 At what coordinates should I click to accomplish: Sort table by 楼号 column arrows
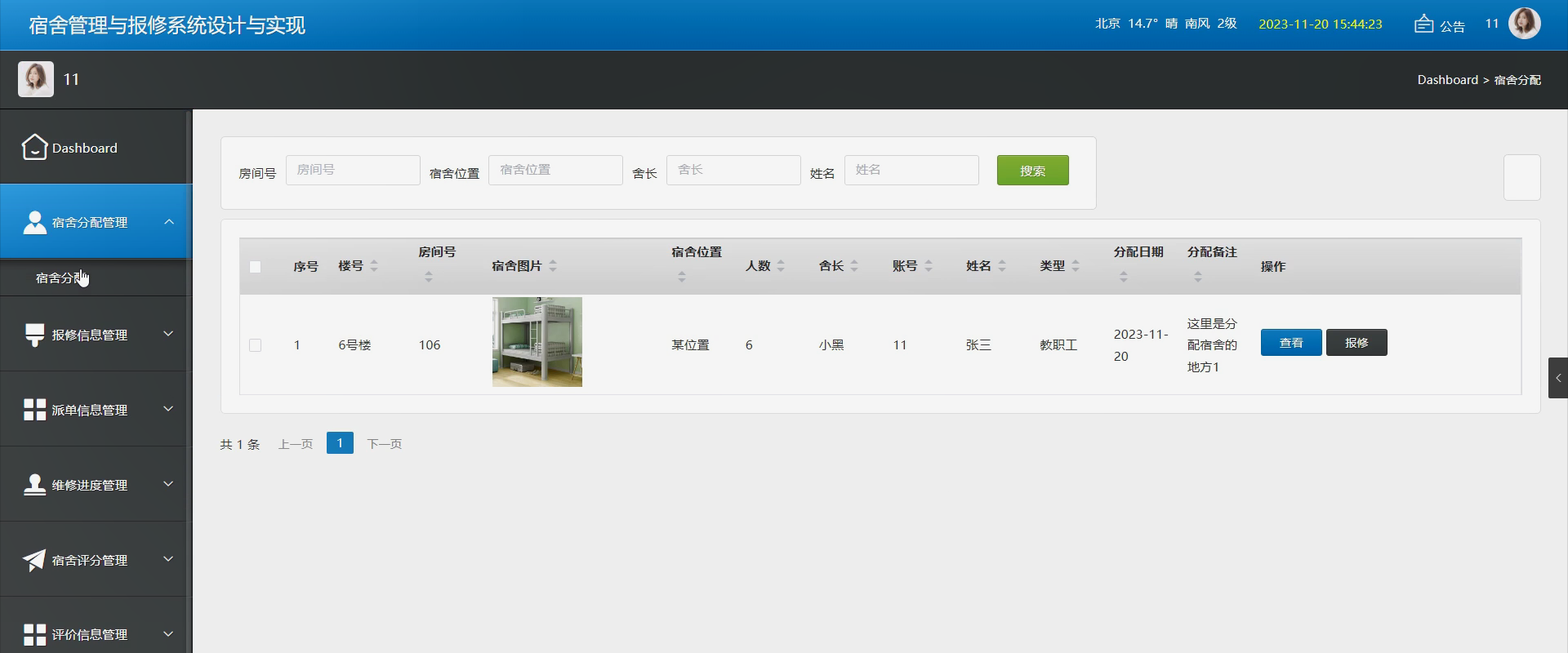coord(374,266)
